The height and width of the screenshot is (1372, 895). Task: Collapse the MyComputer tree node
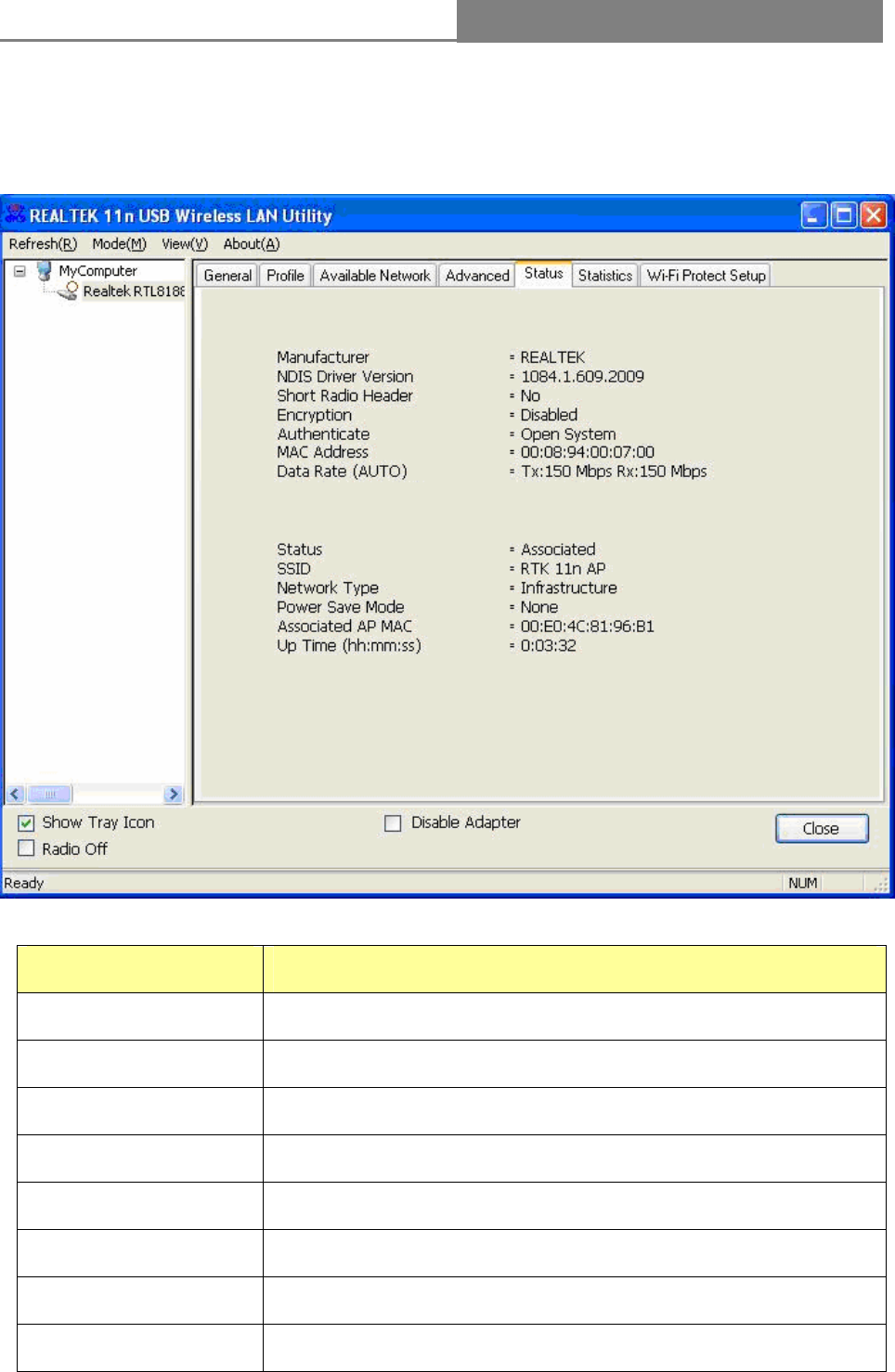(19, 271)
